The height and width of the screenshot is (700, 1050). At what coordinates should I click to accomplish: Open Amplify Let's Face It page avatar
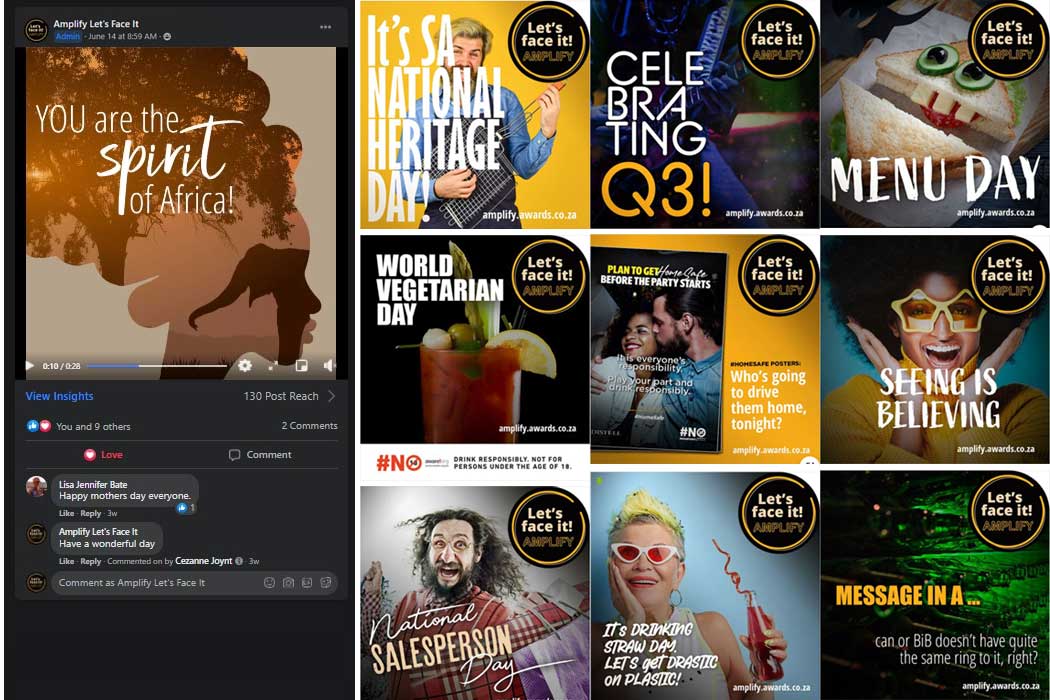tap(36, 30)
